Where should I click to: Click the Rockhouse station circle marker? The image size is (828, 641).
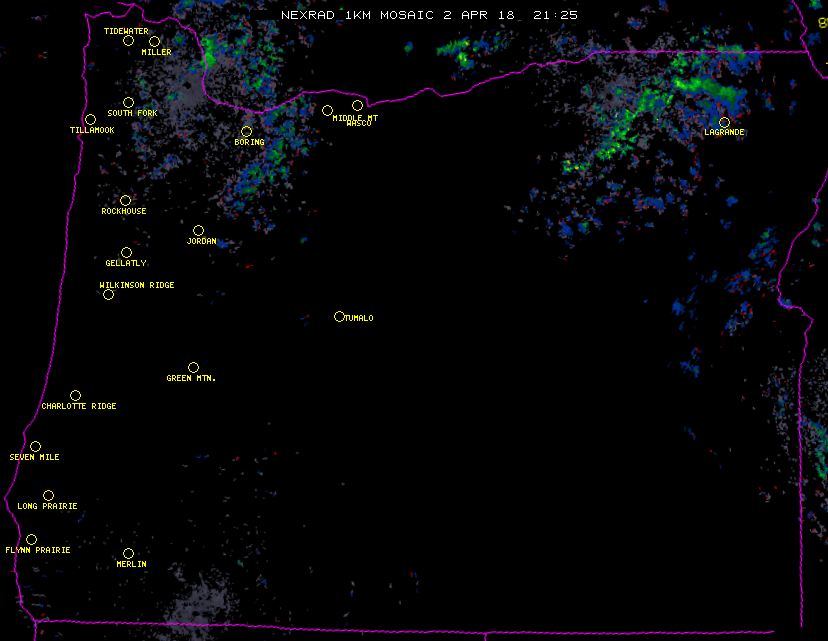(125, 200)
